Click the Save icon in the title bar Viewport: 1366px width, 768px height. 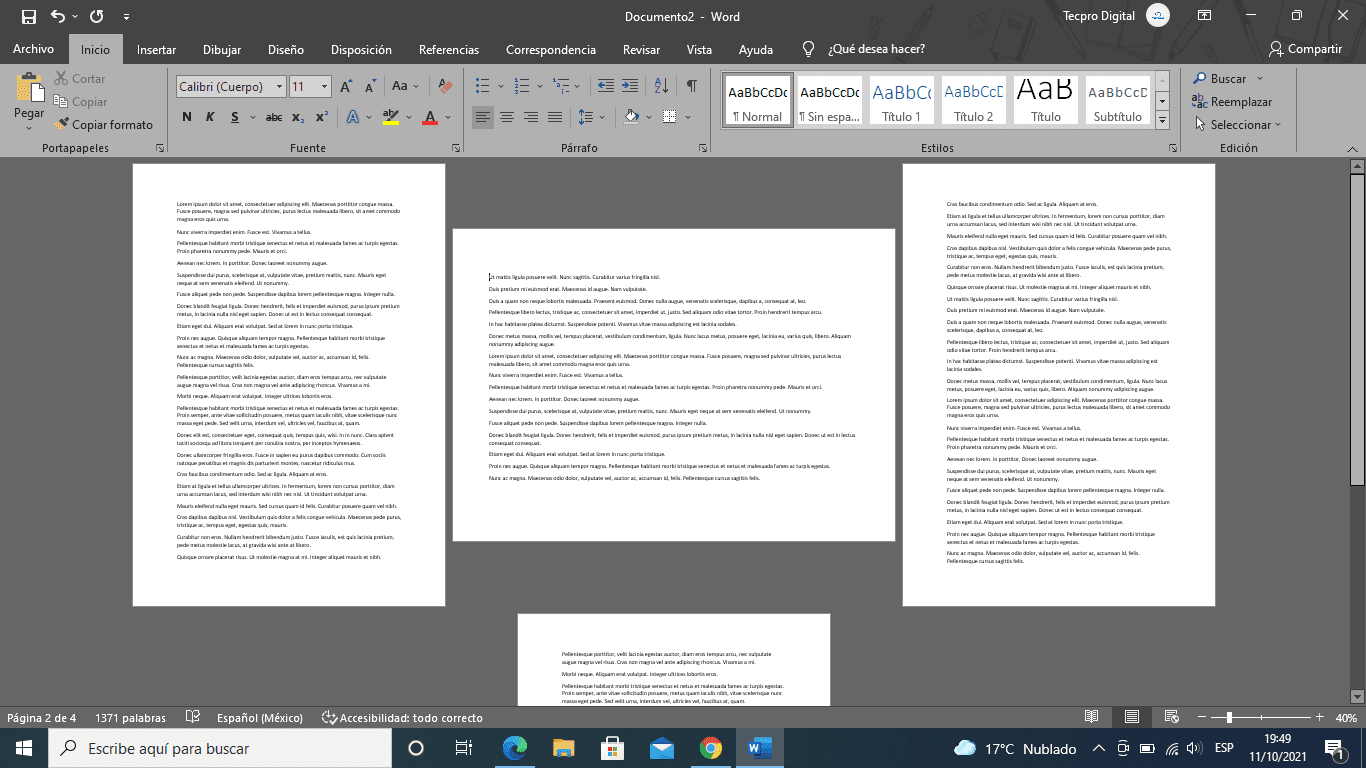point(28,16)
